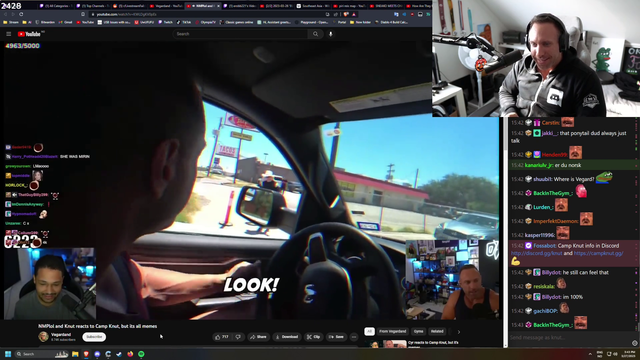Open Windows Start menu
The height and width of the screenshot is (360, 640).
point(8,354)
